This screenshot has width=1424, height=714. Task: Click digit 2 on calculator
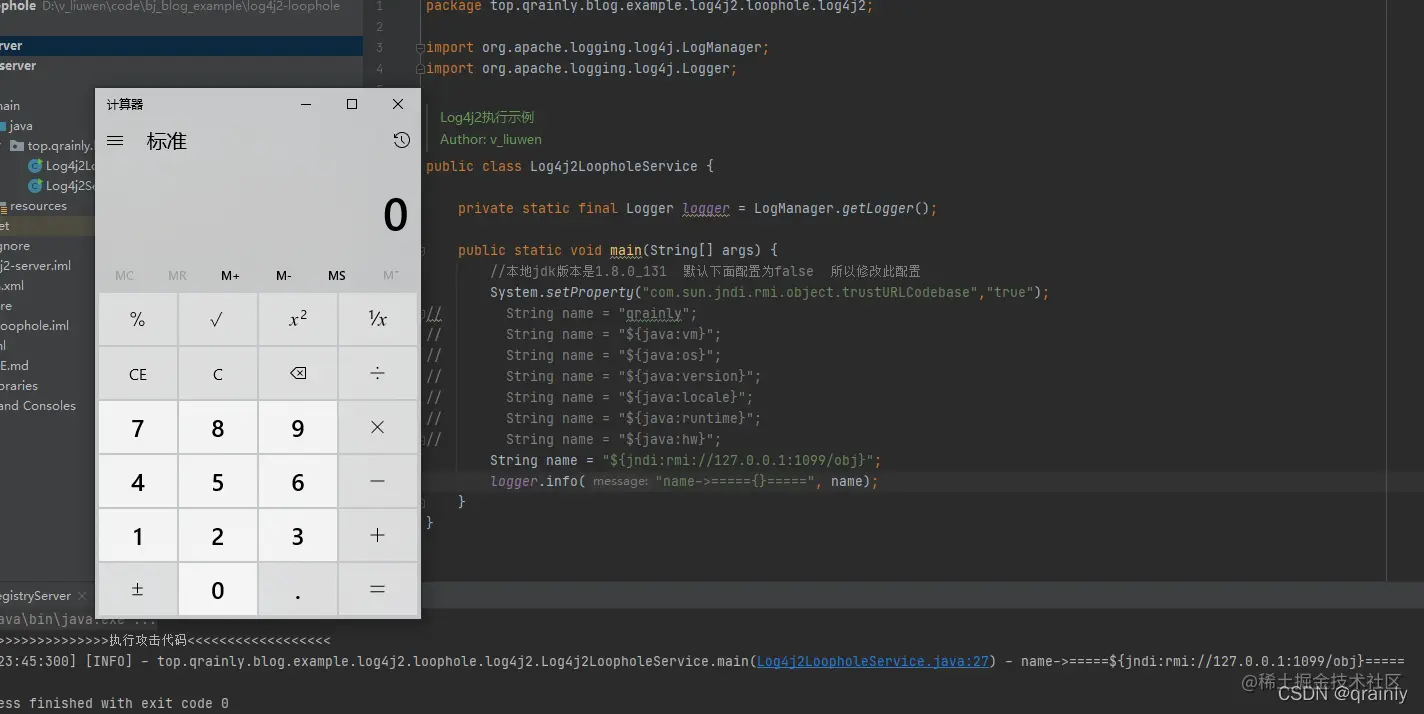pos(218,536)
